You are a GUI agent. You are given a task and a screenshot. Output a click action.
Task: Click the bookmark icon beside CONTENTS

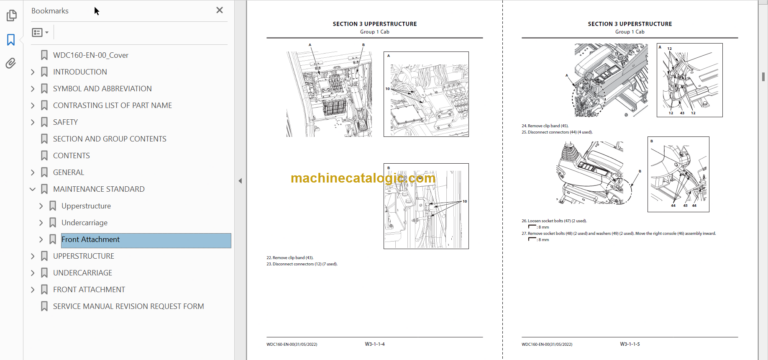[44, 156]
